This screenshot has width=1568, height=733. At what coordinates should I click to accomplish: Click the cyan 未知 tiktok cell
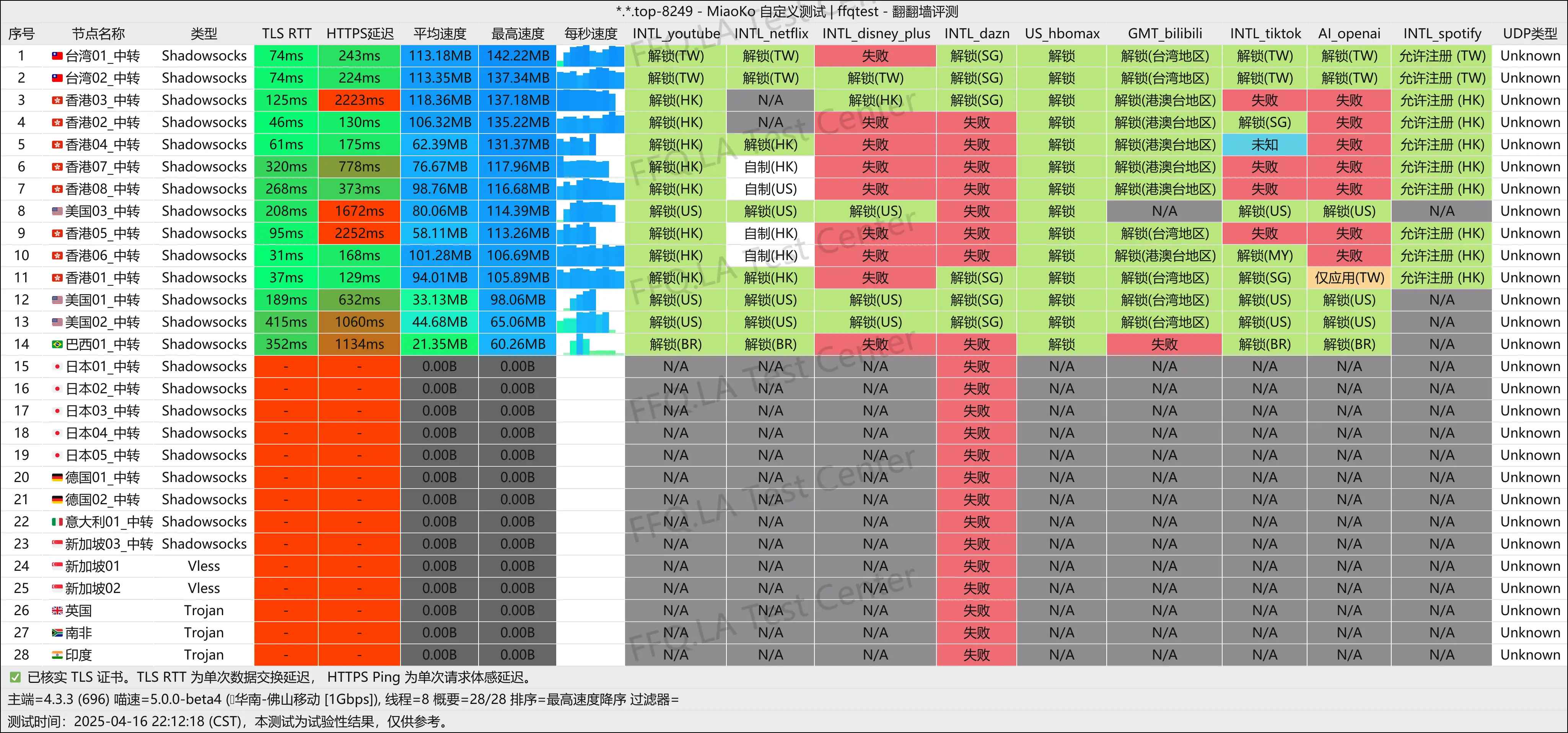tap(1264, 145)
